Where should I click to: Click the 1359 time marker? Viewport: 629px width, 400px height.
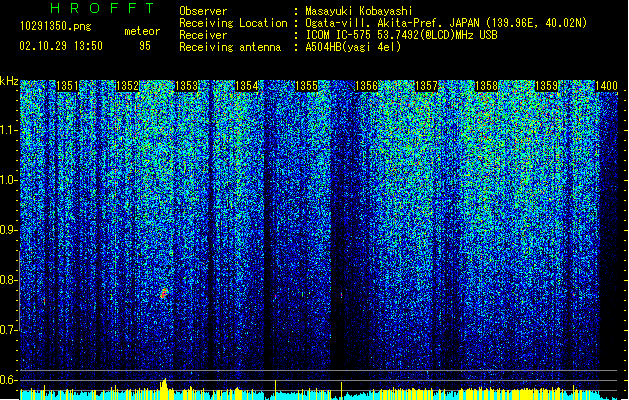tap(547, 86)
